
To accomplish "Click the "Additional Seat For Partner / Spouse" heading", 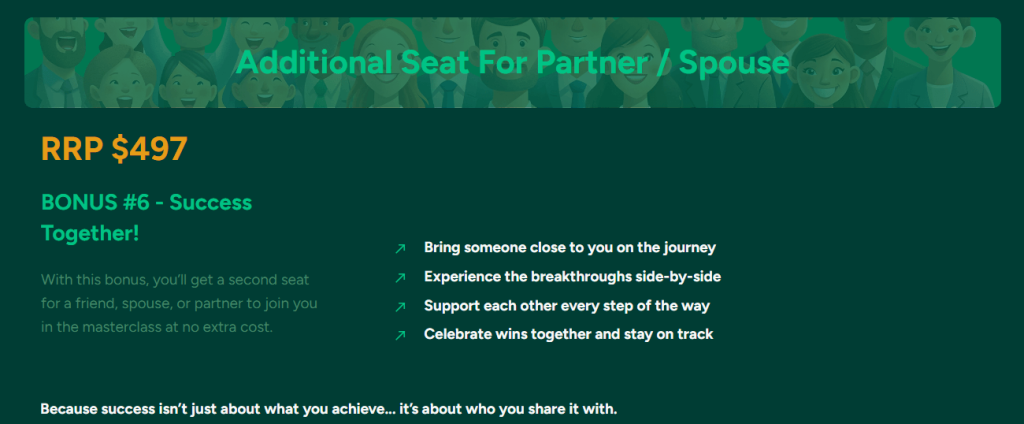I will (512, 63).
